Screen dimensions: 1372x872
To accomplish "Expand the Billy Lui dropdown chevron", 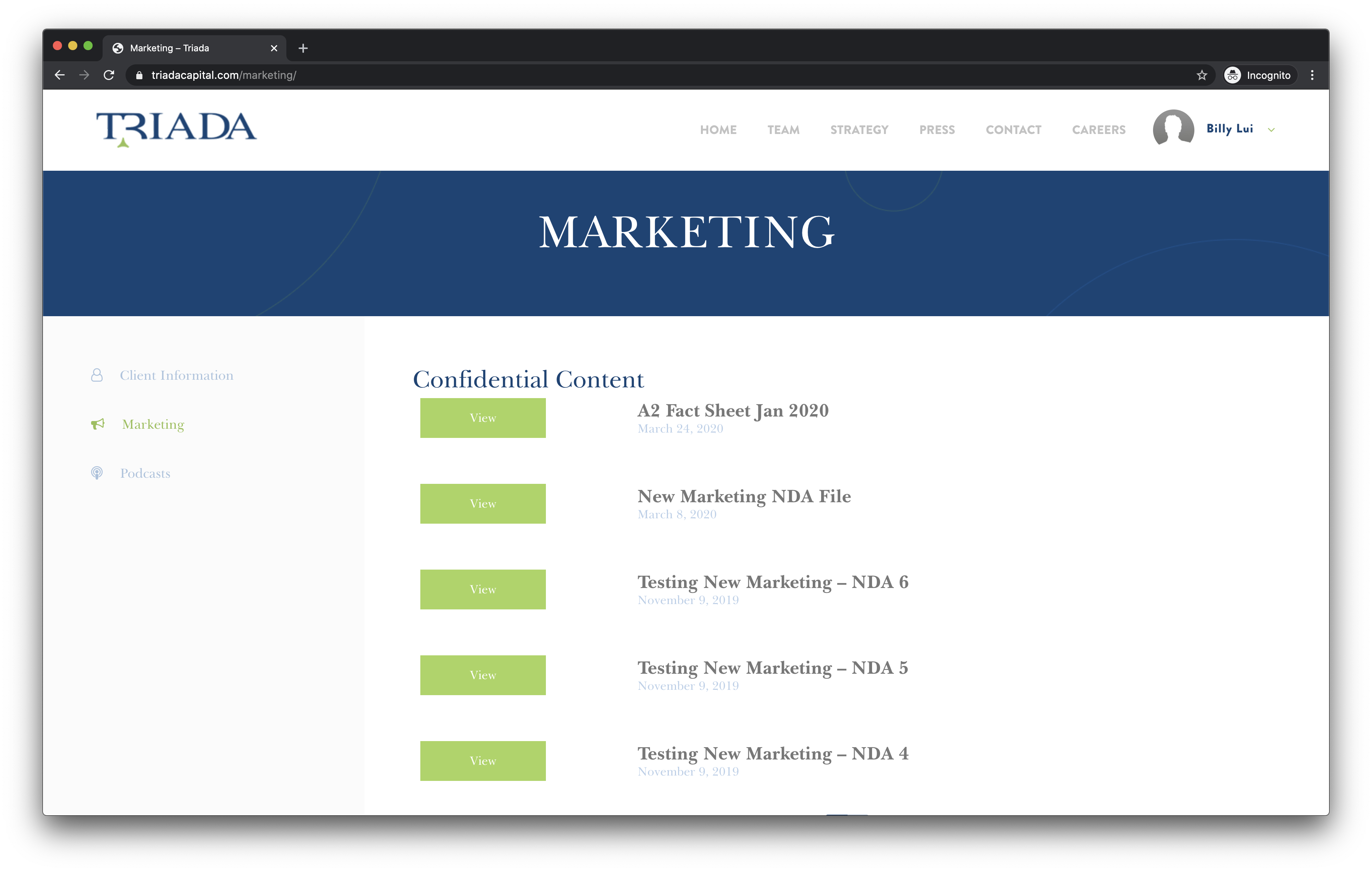I will (1271, 130).
